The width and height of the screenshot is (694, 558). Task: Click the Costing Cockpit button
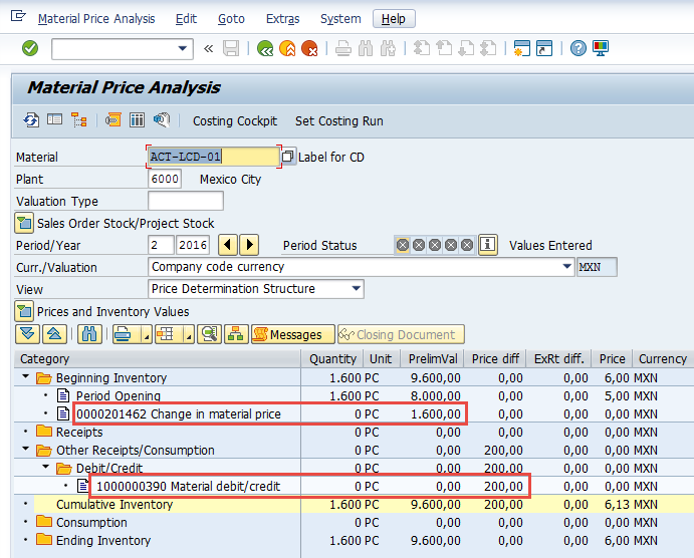pyautogui.click(x=235, y=121)
